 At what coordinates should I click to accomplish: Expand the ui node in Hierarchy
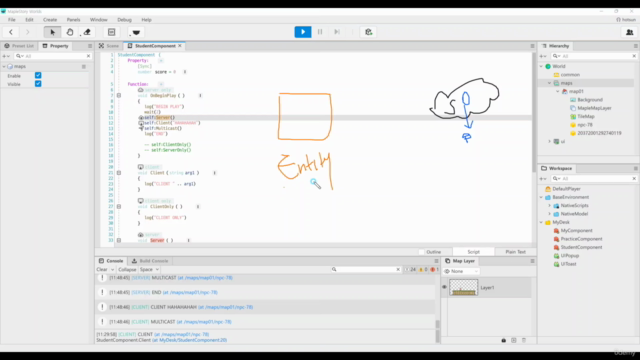[x=549, y=141]
